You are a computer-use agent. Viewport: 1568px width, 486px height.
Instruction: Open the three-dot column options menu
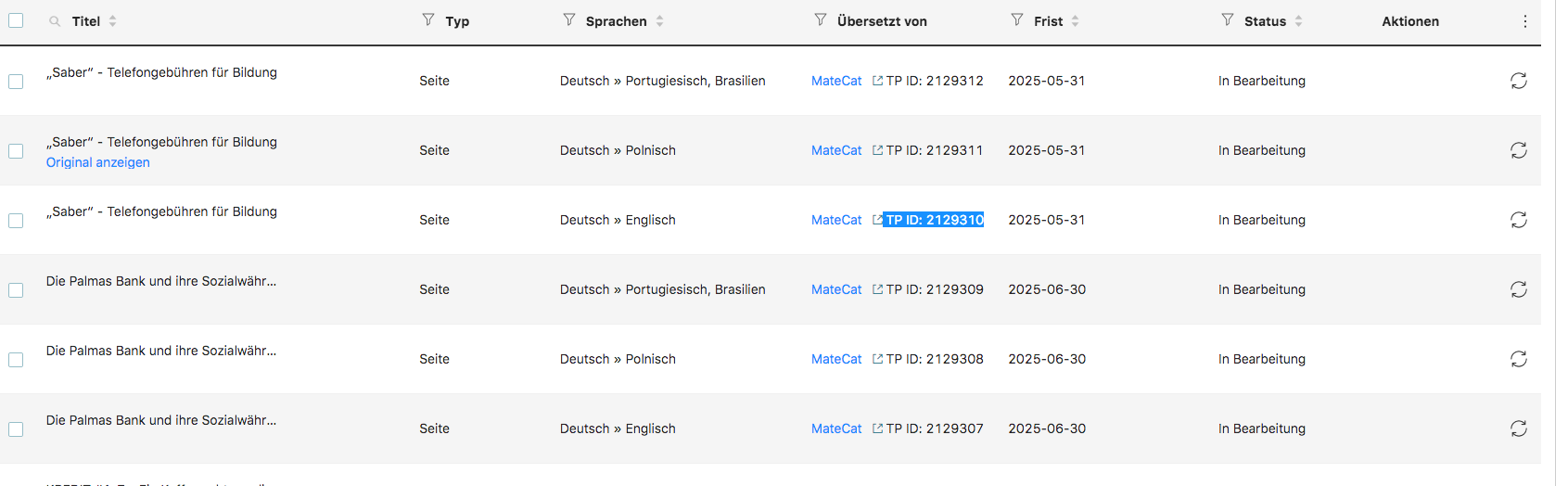pos(1524,20)
